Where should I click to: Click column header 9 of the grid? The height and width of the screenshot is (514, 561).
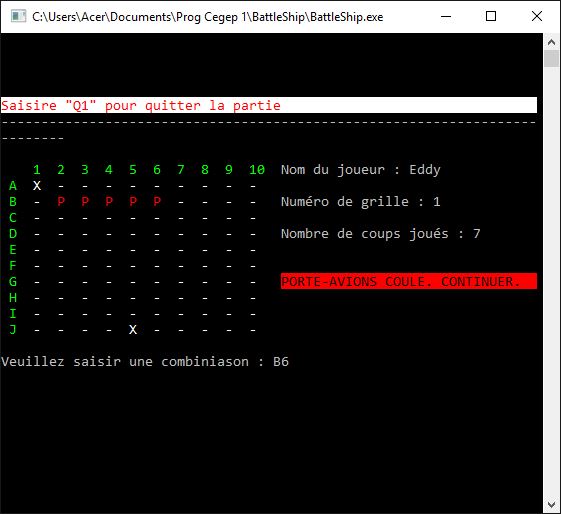[229, 170]
